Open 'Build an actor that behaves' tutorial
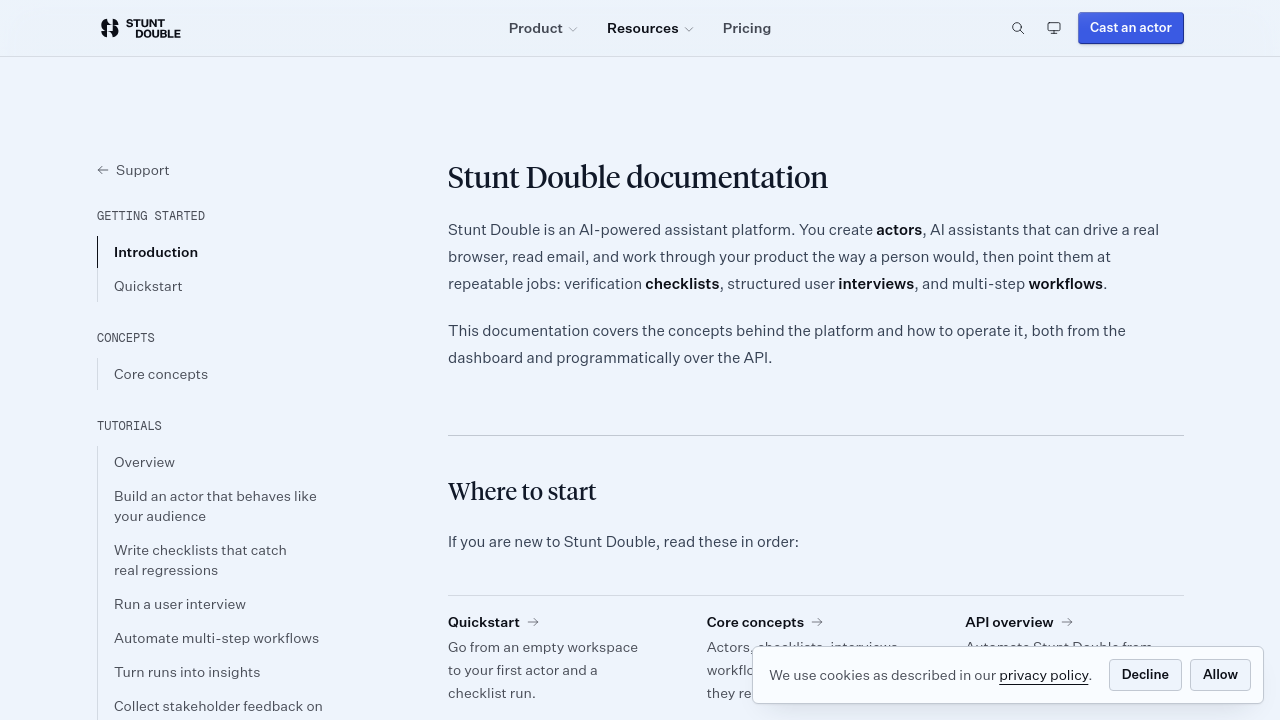The image size is (1280, 720). [x=215, y=506]
